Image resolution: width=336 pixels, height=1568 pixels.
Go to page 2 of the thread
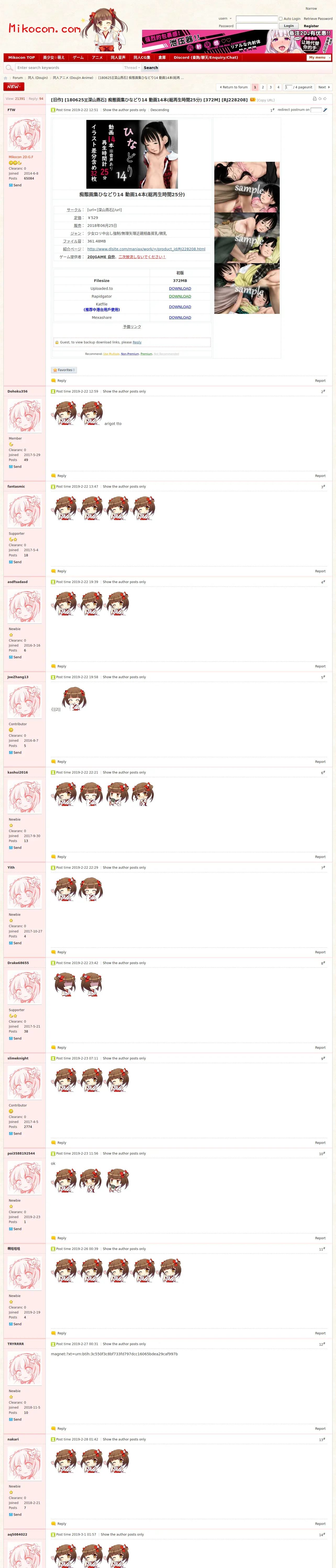click(263, 88)
